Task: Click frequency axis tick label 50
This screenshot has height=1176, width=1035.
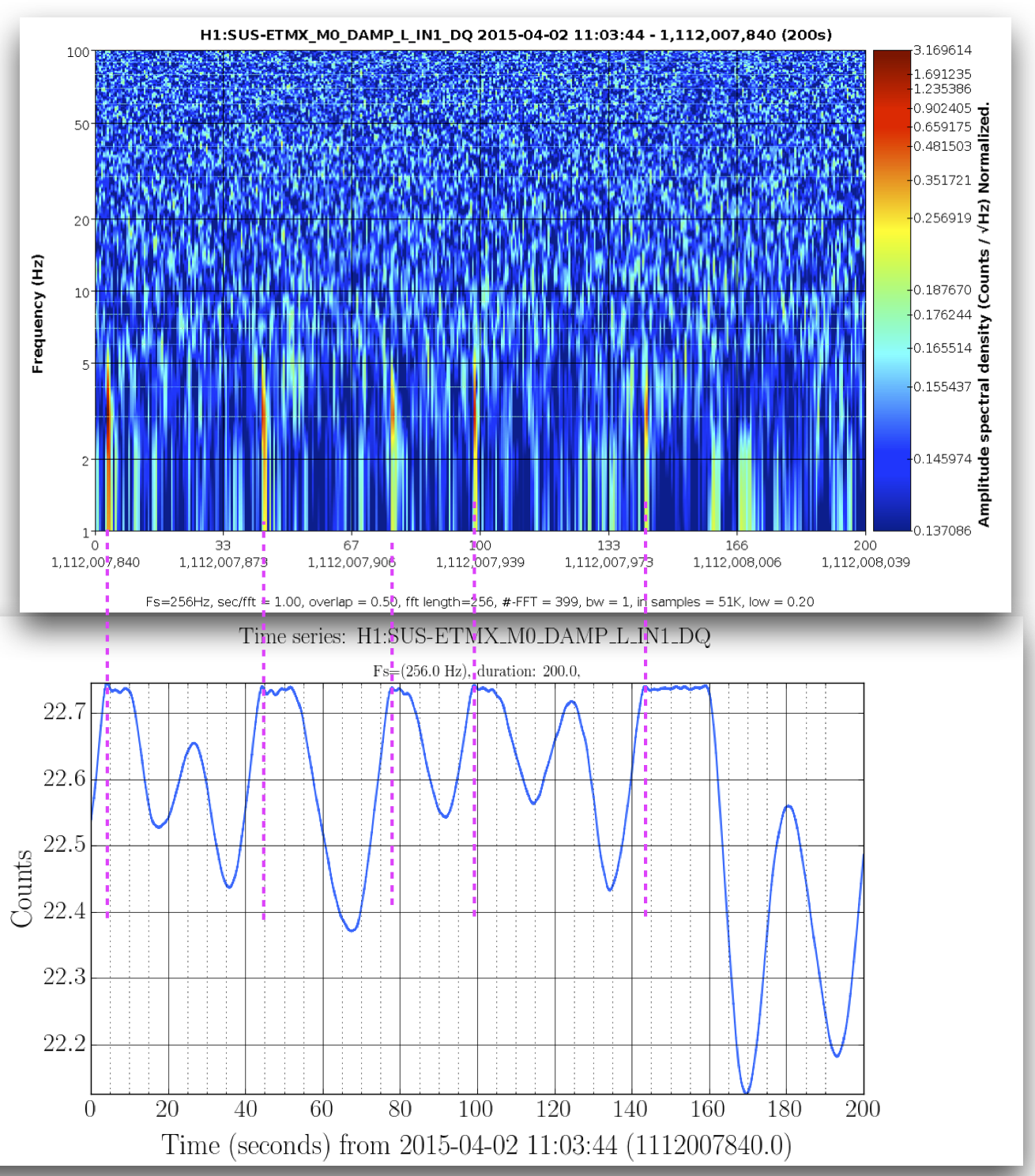Action: click(x=82, y=125)
